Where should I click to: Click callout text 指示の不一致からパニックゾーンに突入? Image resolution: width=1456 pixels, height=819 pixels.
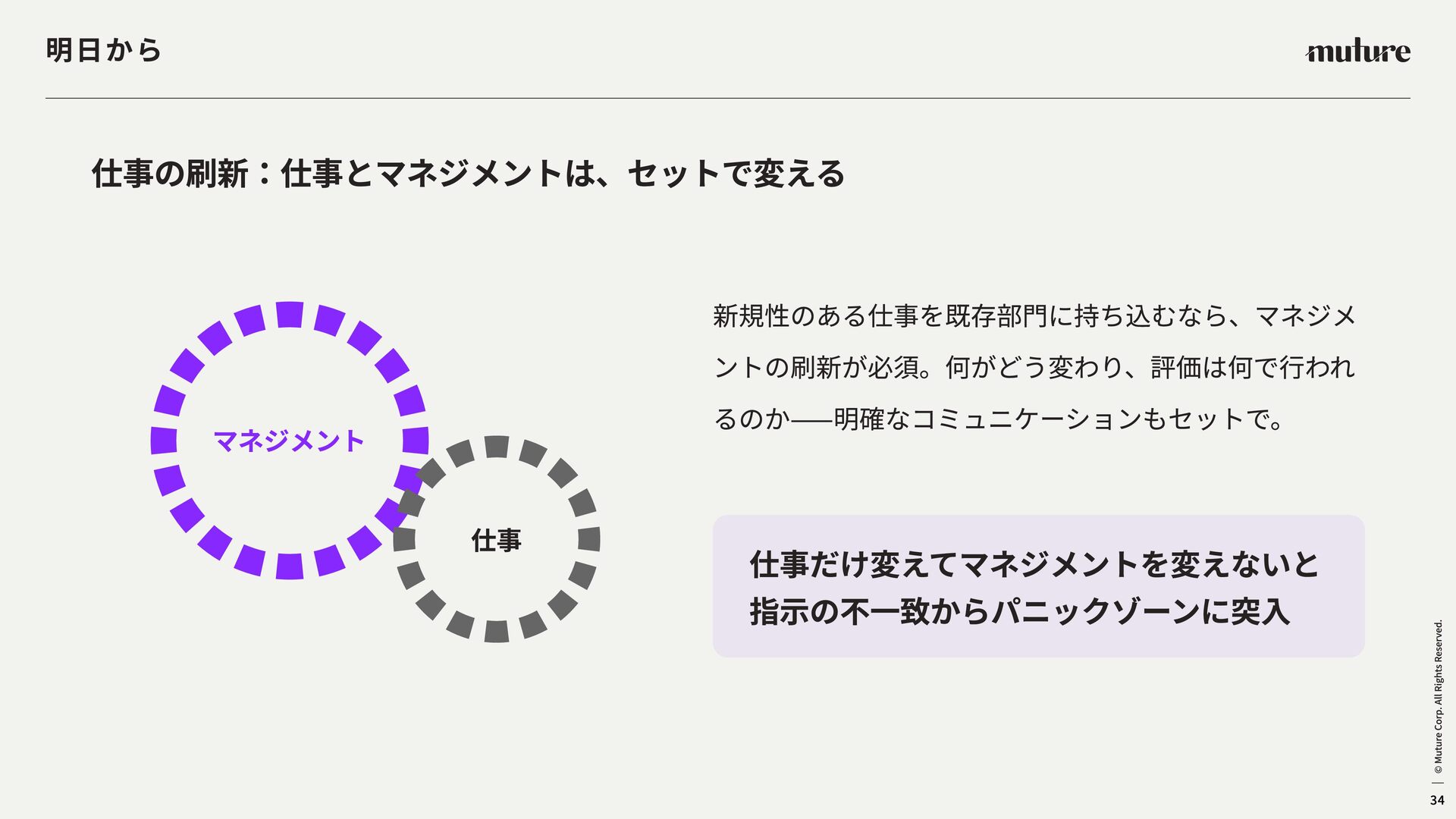1020,611
